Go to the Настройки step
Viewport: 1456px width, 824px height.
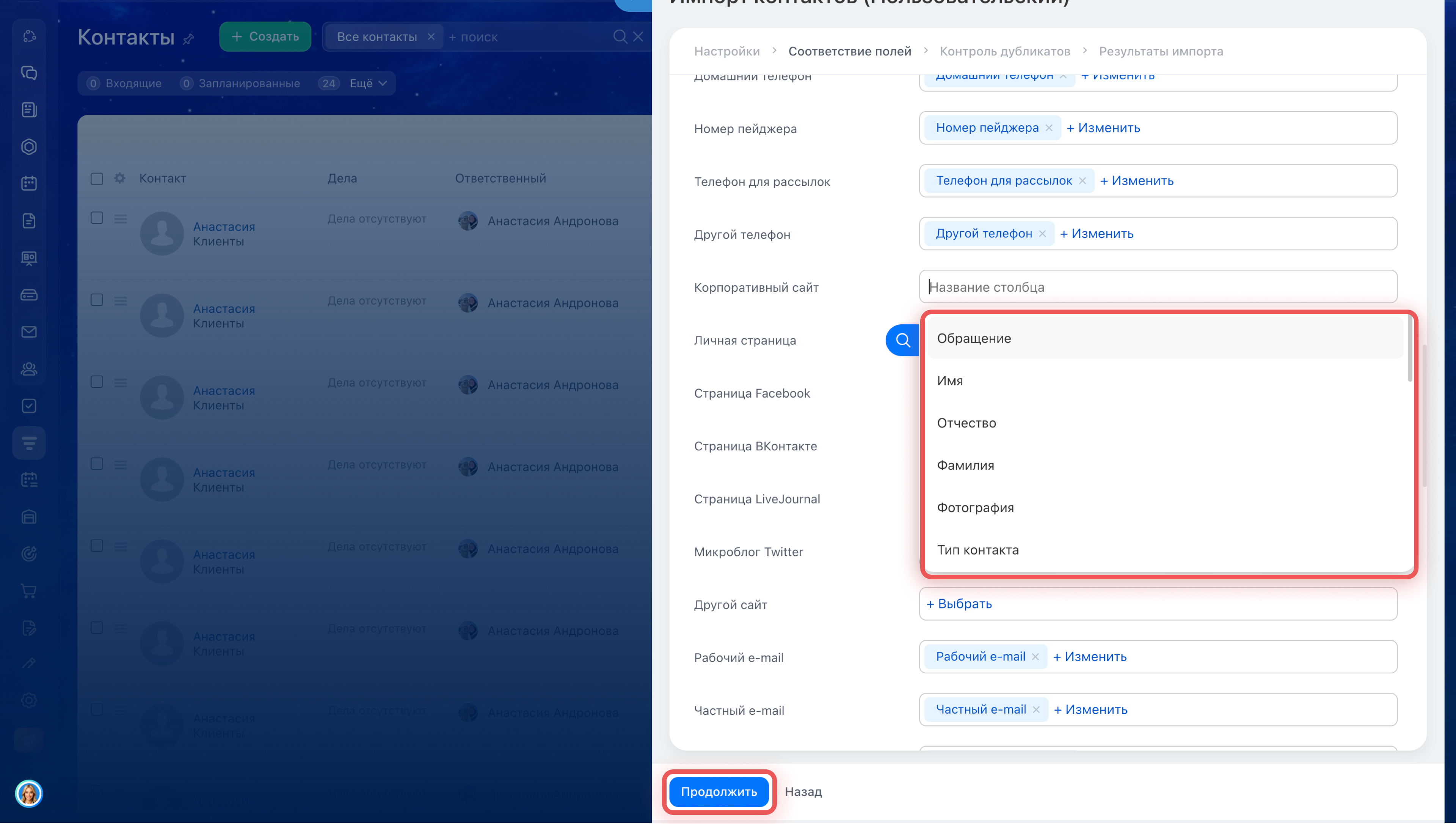(726, 51)
